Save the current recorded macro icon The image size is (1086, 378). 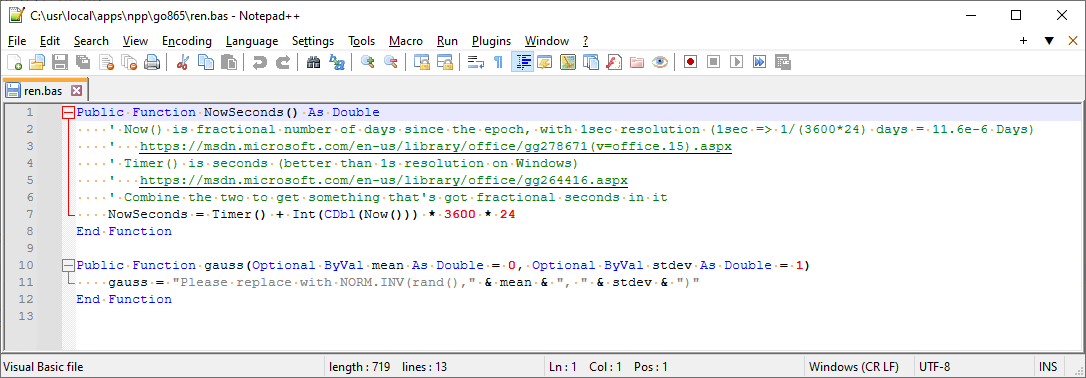(783, 62)
